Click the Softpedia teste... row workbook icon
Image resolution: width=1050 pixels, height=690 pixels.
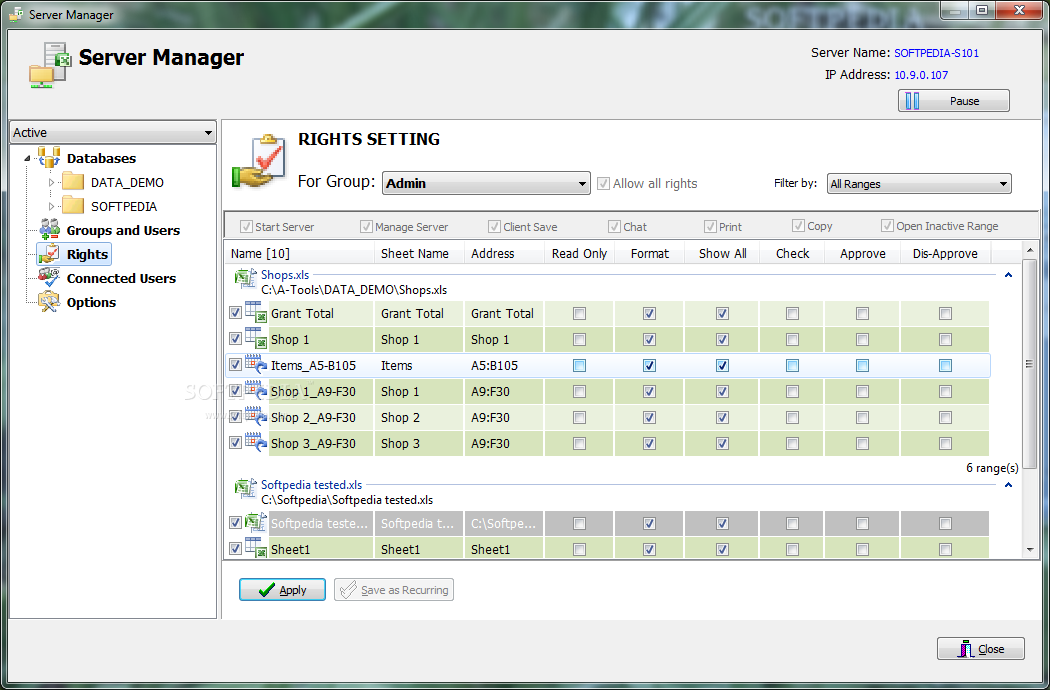click(256, 522)
